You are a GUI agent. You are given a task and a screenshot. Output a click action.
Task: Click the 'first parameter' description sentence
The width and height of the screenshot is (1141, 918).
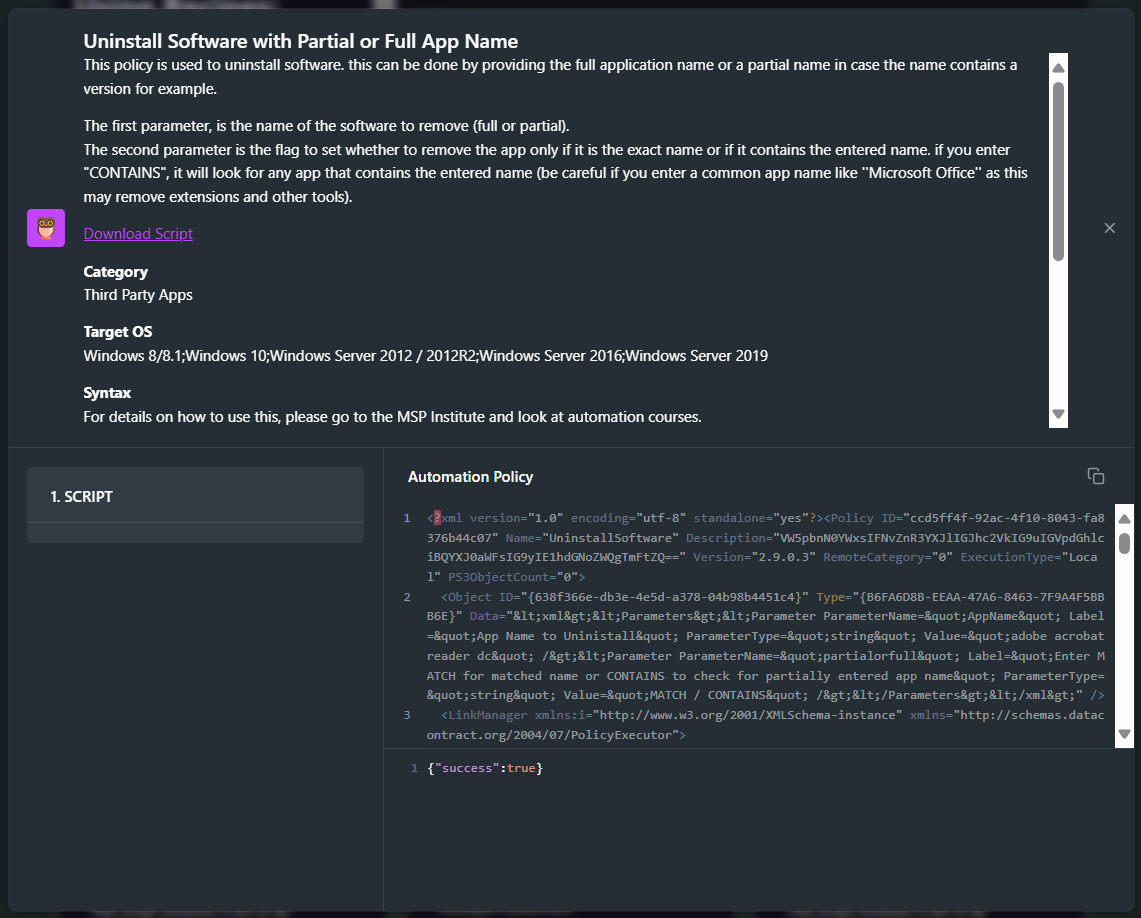pyautogui.click(x=326, y=126)
